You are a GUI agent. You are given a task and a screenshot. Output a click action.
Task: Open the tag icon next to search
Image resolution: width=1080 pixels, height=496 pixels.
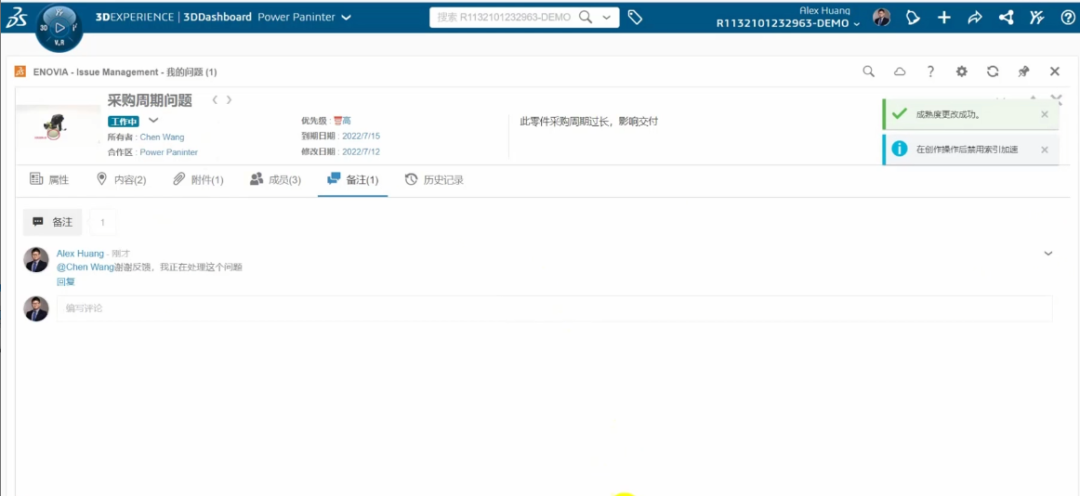635,17
